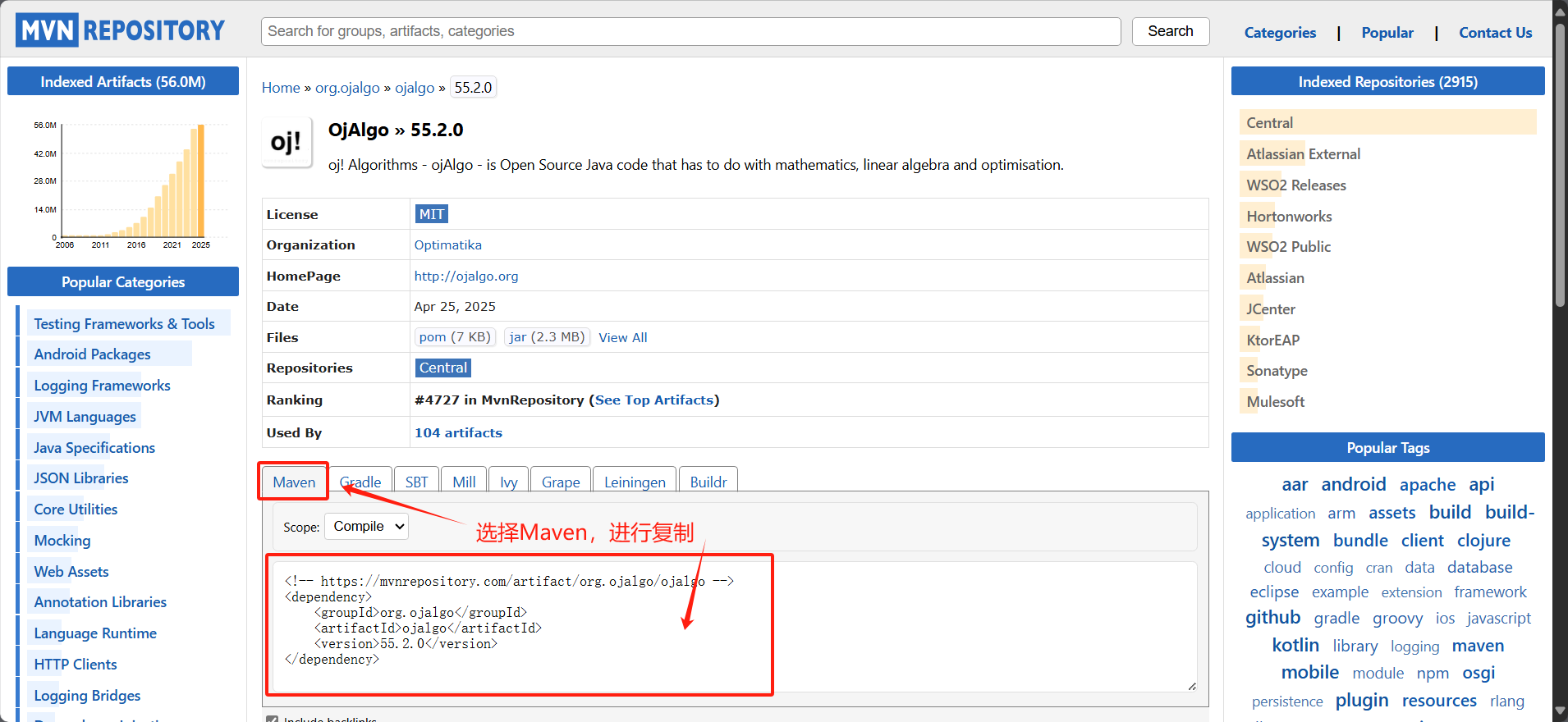Switch to the Buildr tab
The image size is (1568, 722).
708,482
